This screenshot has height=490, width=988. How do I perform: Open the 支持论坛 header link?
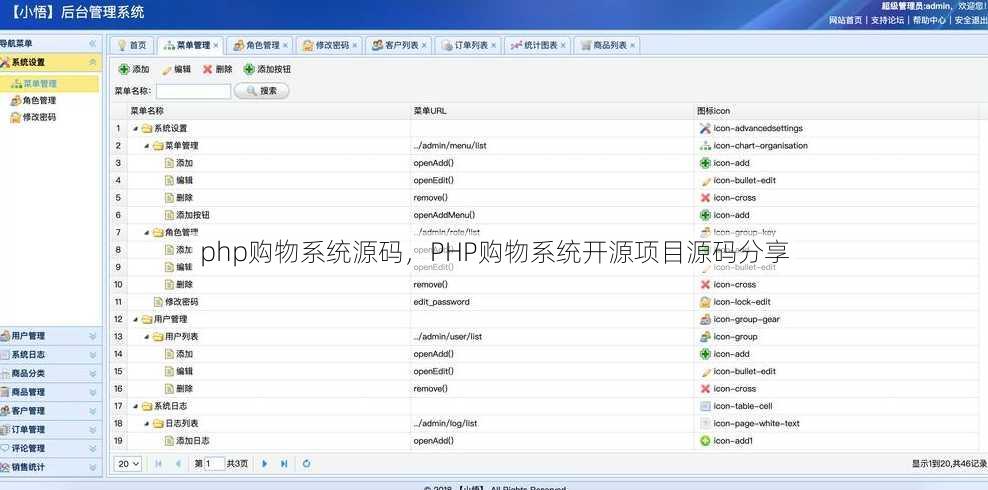[887, 20]
